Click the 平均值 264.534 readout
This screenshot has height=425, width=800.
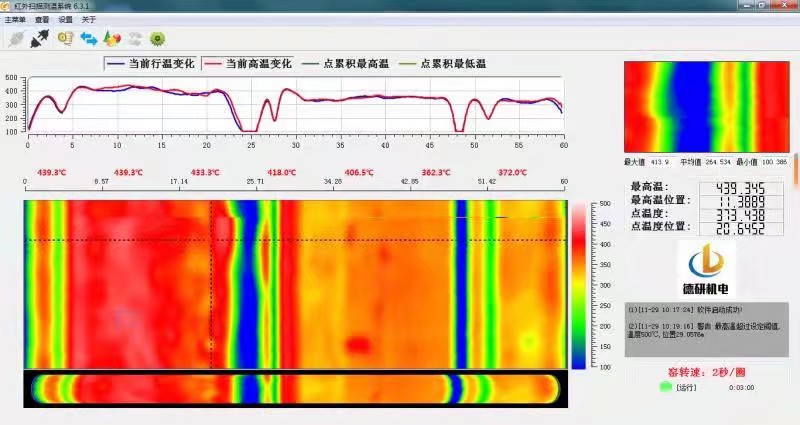[x=705, y=162]
